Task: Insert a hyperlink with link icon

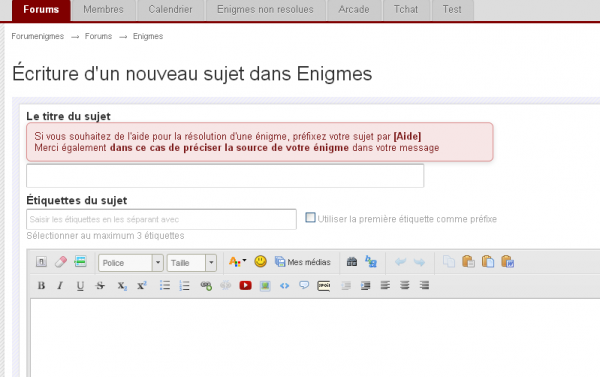Action: coord(206,286)
